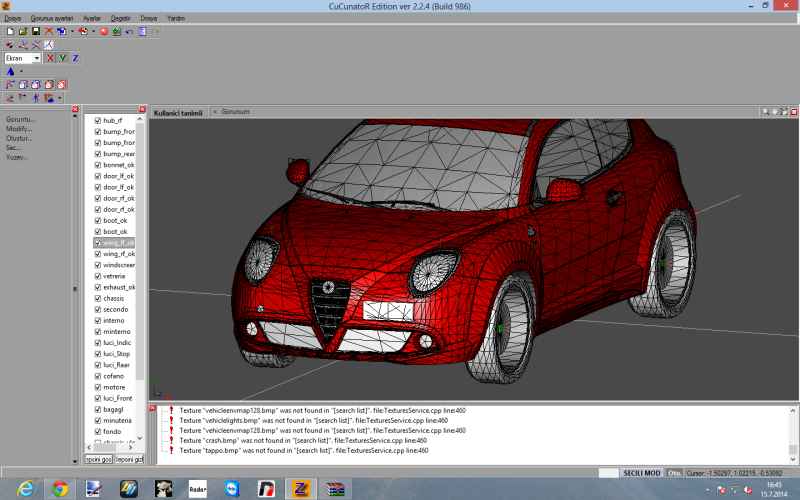
Task: Uncheck the bonnet_ok object checkbox
Action: (x=98, y=165)
